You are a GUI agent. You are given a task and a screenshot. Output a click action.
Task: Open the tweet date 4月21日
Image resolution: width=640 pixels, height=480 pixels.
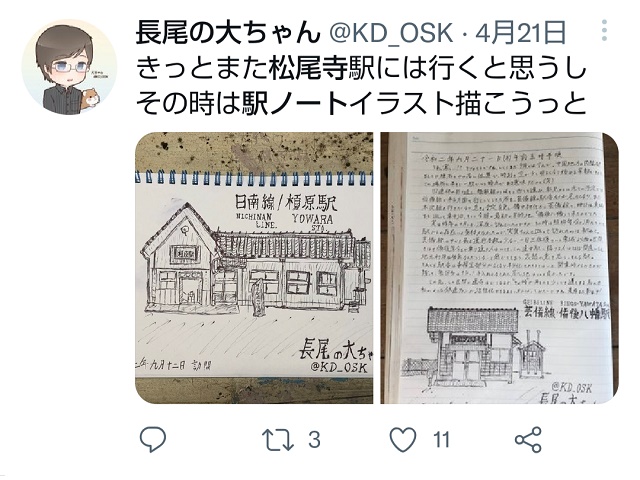(521, 33)
